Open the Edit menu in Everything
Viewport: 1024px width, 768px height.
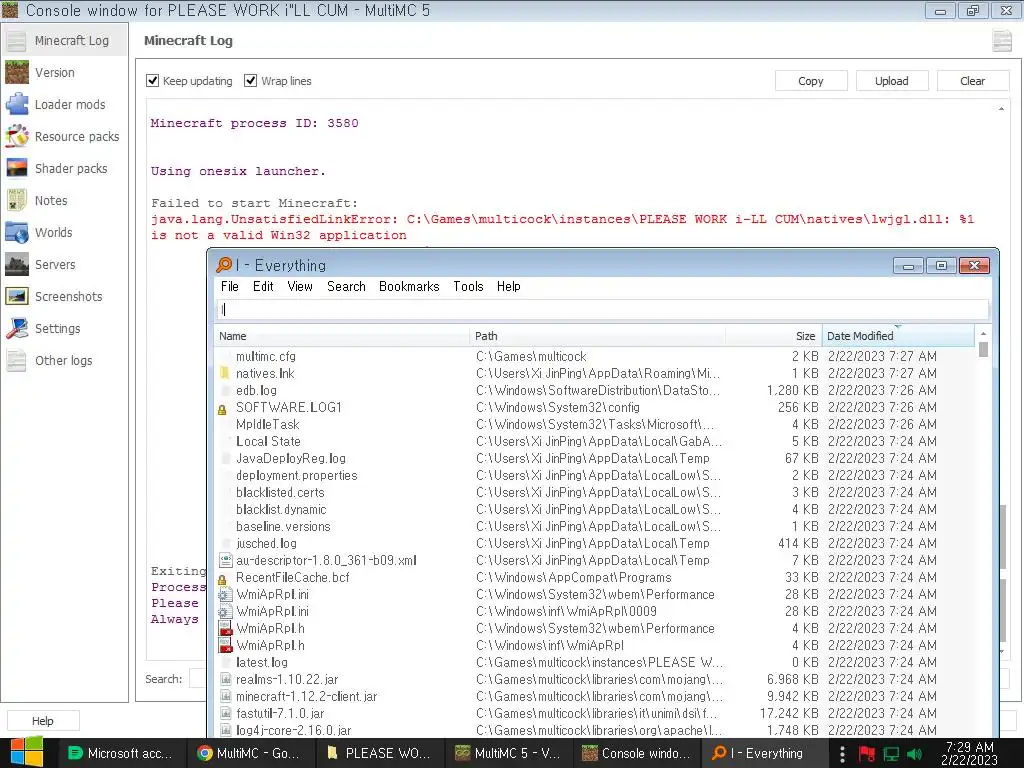click(x=263, y=286)
